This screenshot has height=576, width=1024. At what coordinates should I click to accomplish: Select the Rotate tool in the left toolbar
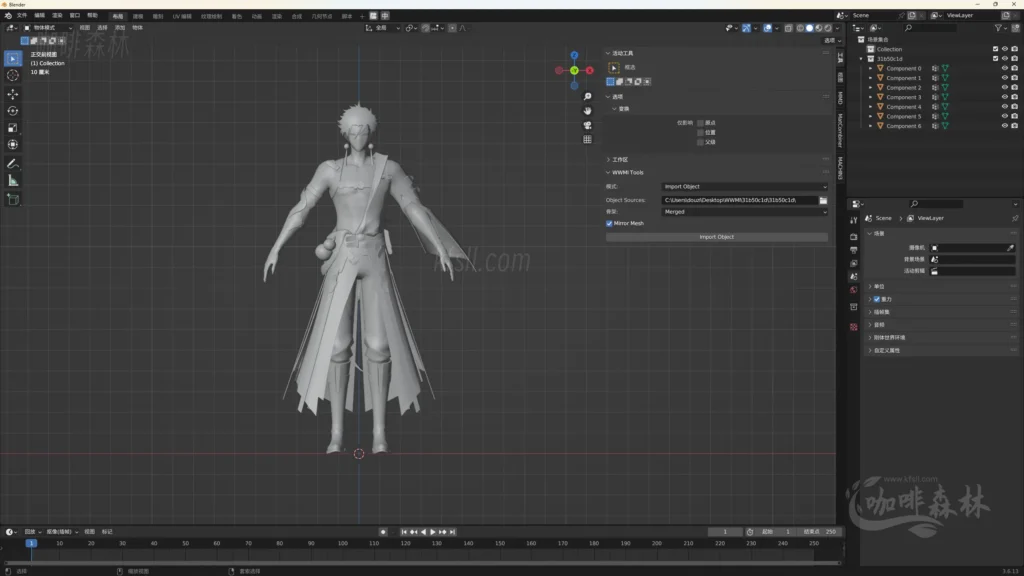point(13,111)
